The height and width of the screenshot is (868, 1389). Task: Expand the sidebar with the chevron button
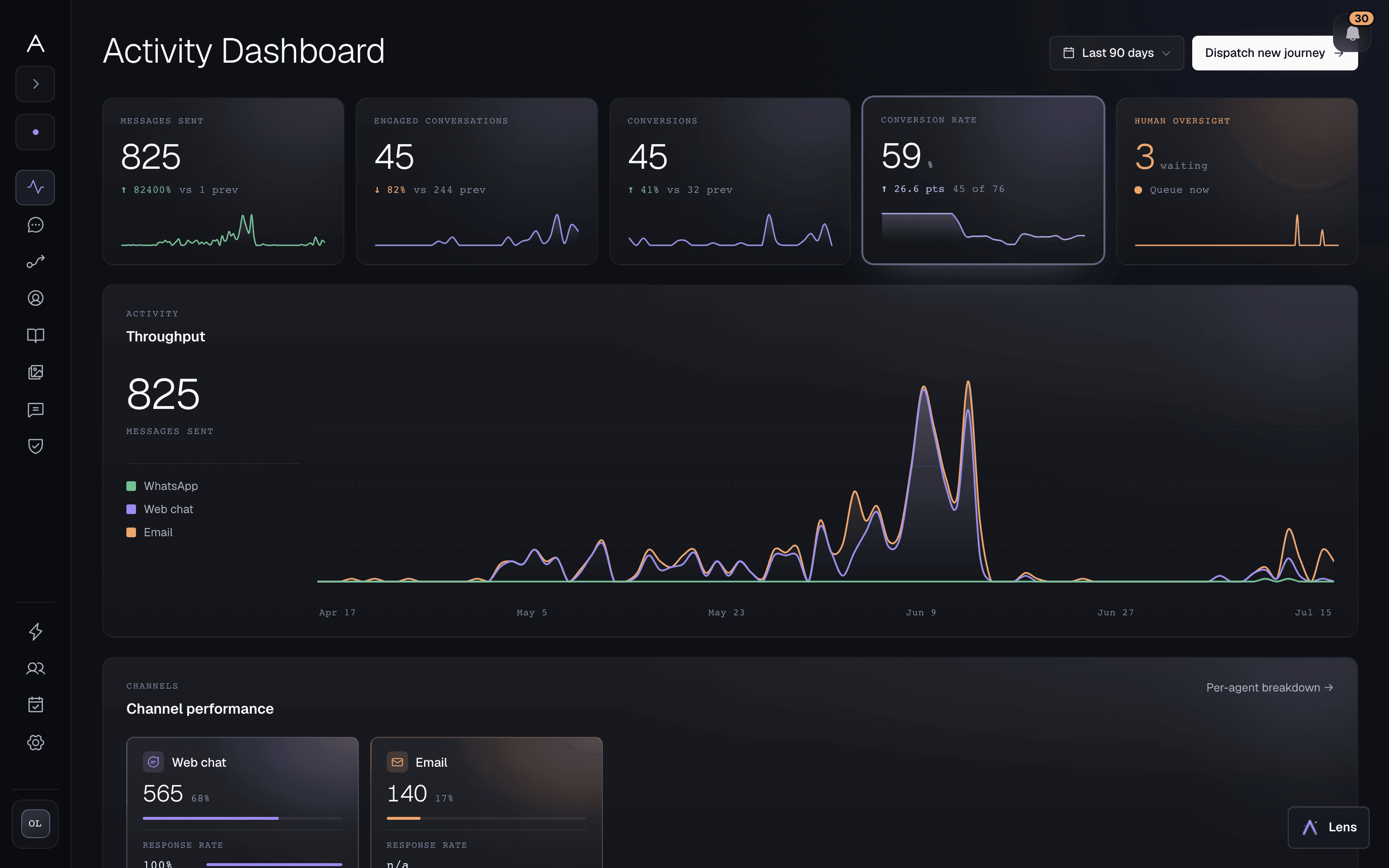point(36,84)
